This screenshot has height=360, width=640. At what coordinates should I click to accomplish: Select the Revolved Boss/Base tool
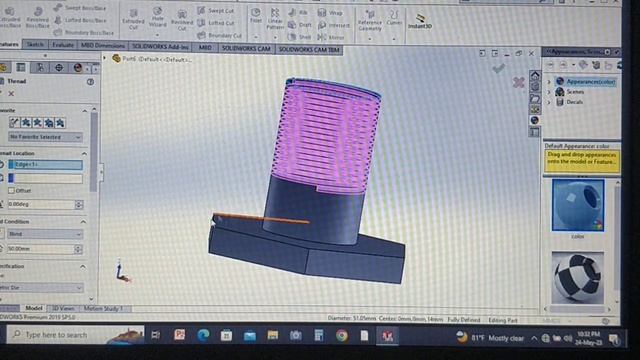point(38,17)
